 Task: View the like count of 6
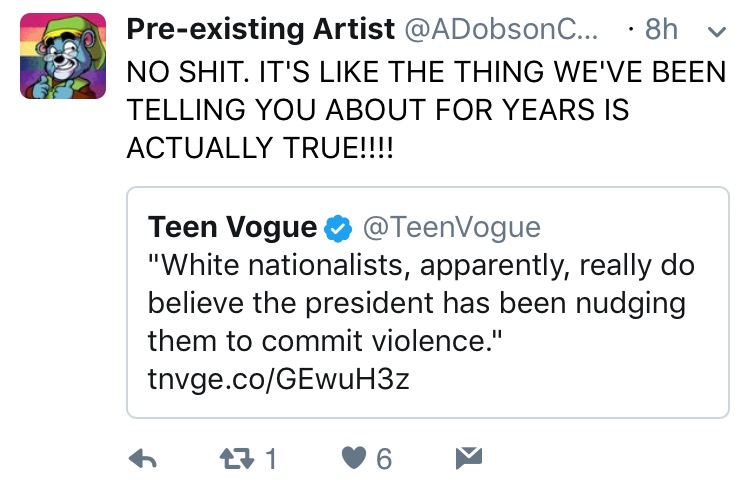[384, 459]
